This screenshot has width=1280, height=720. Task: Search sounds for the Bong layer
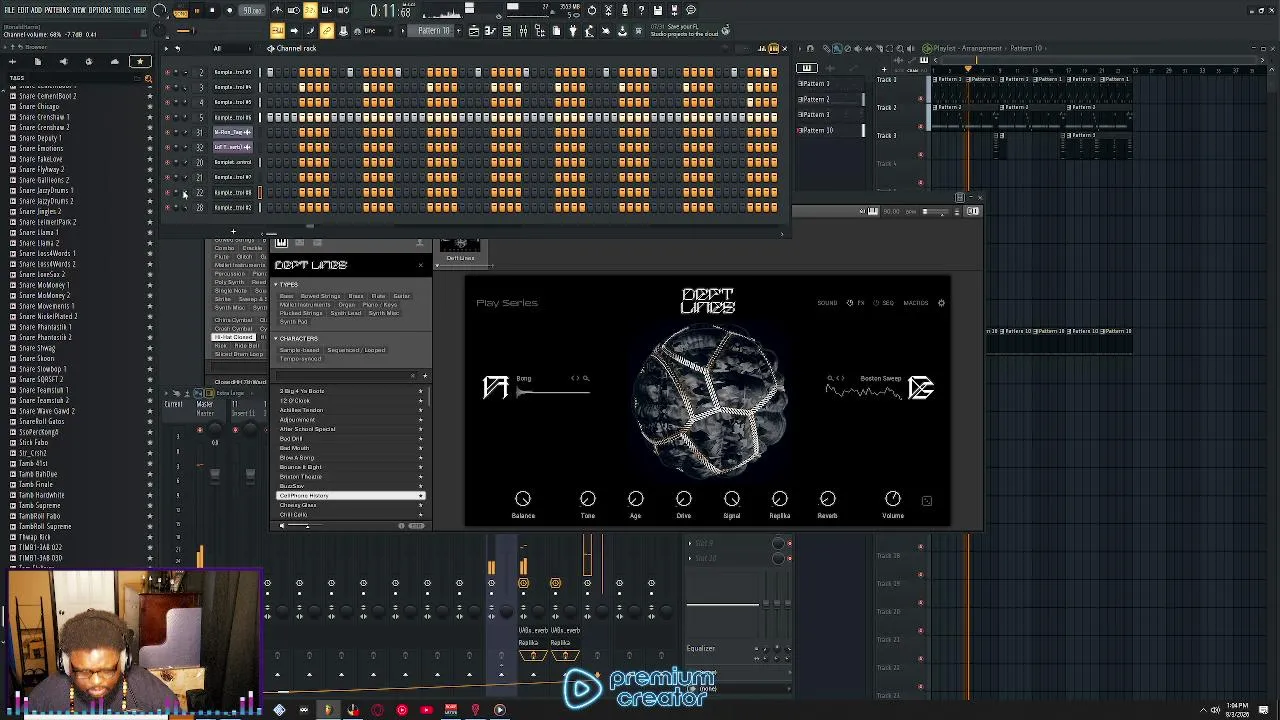click(586, 379)
